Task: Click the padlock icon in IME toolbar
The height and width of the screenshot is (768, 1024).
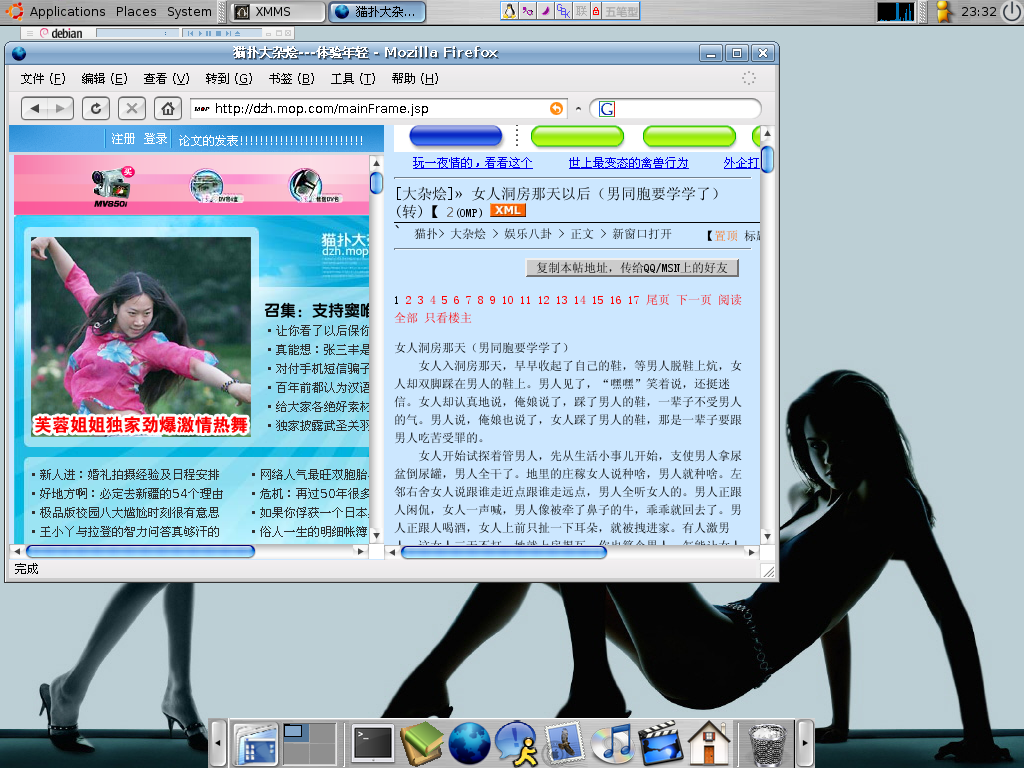Action: pos(596,11)
